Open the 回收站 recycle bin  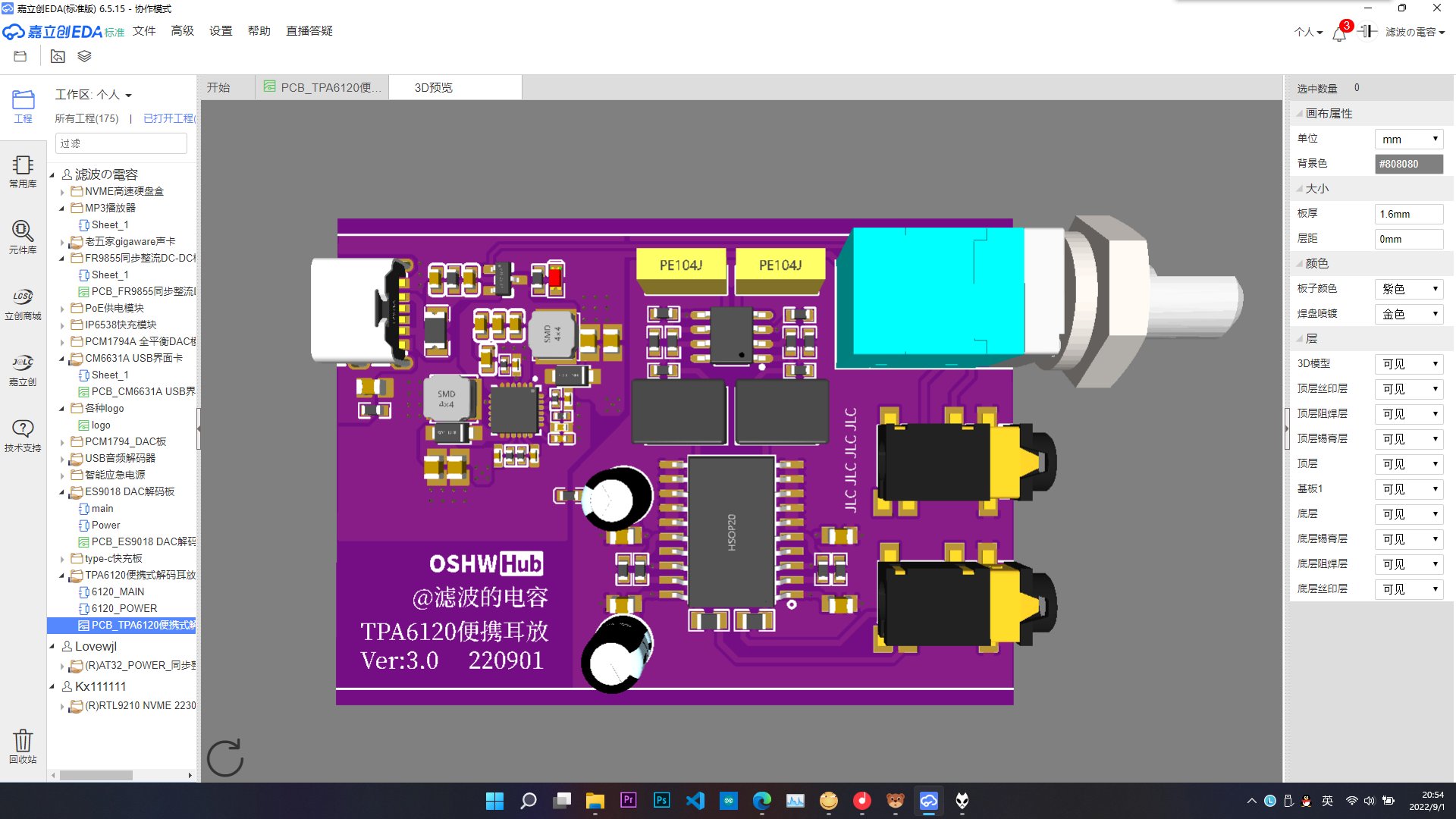tap(23, 746)
